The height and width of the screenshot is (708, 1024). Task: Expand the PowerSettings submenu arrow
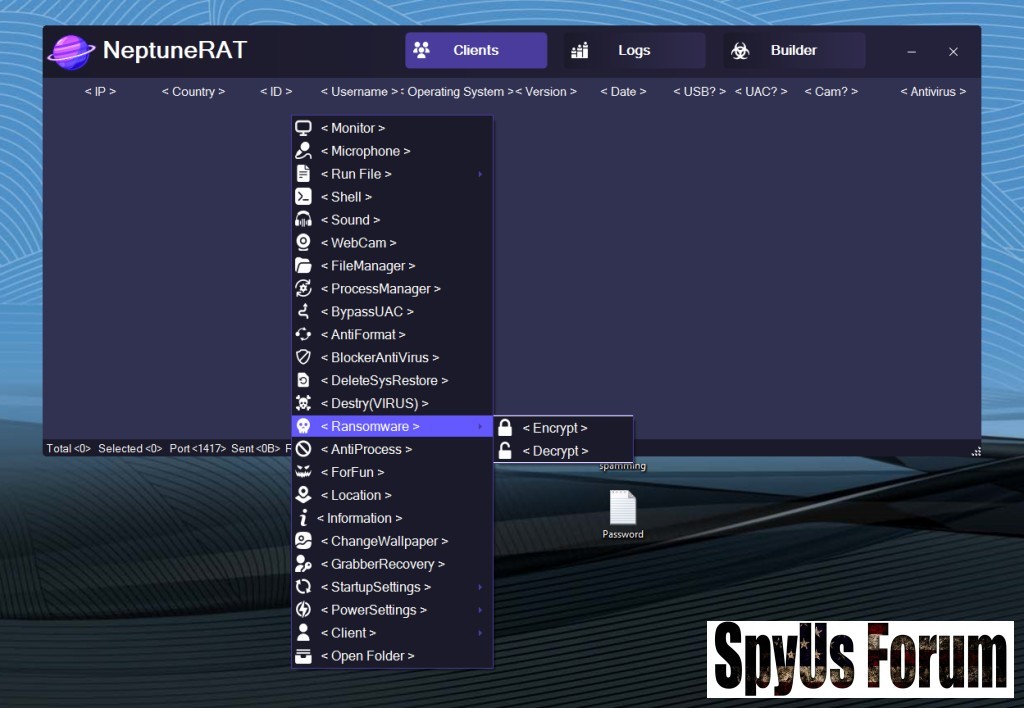point(480,610)
